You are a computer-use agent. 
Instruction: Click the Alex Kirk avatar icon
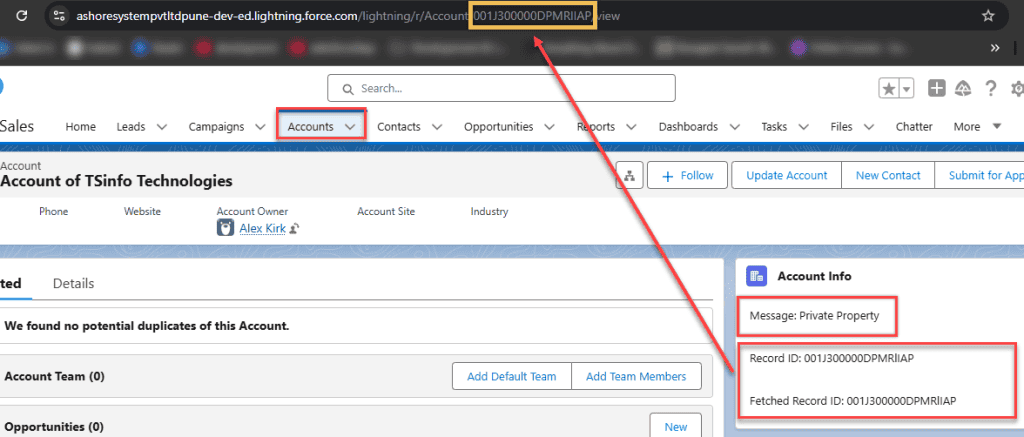tap(225, 228)
